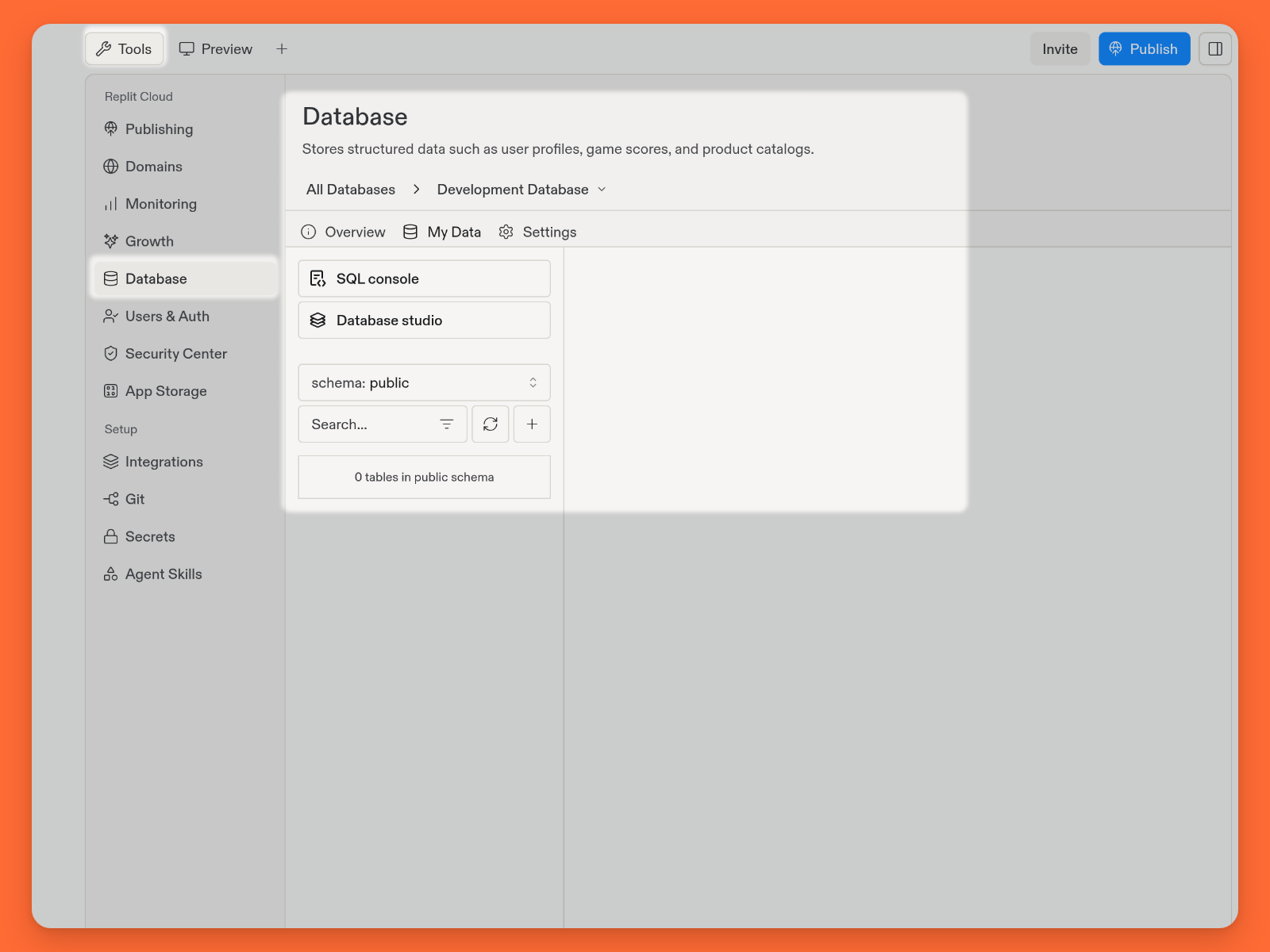Open the schema: public selector
The width and height of the screenshot is (1270, 952).
click(x=424, y=382)
